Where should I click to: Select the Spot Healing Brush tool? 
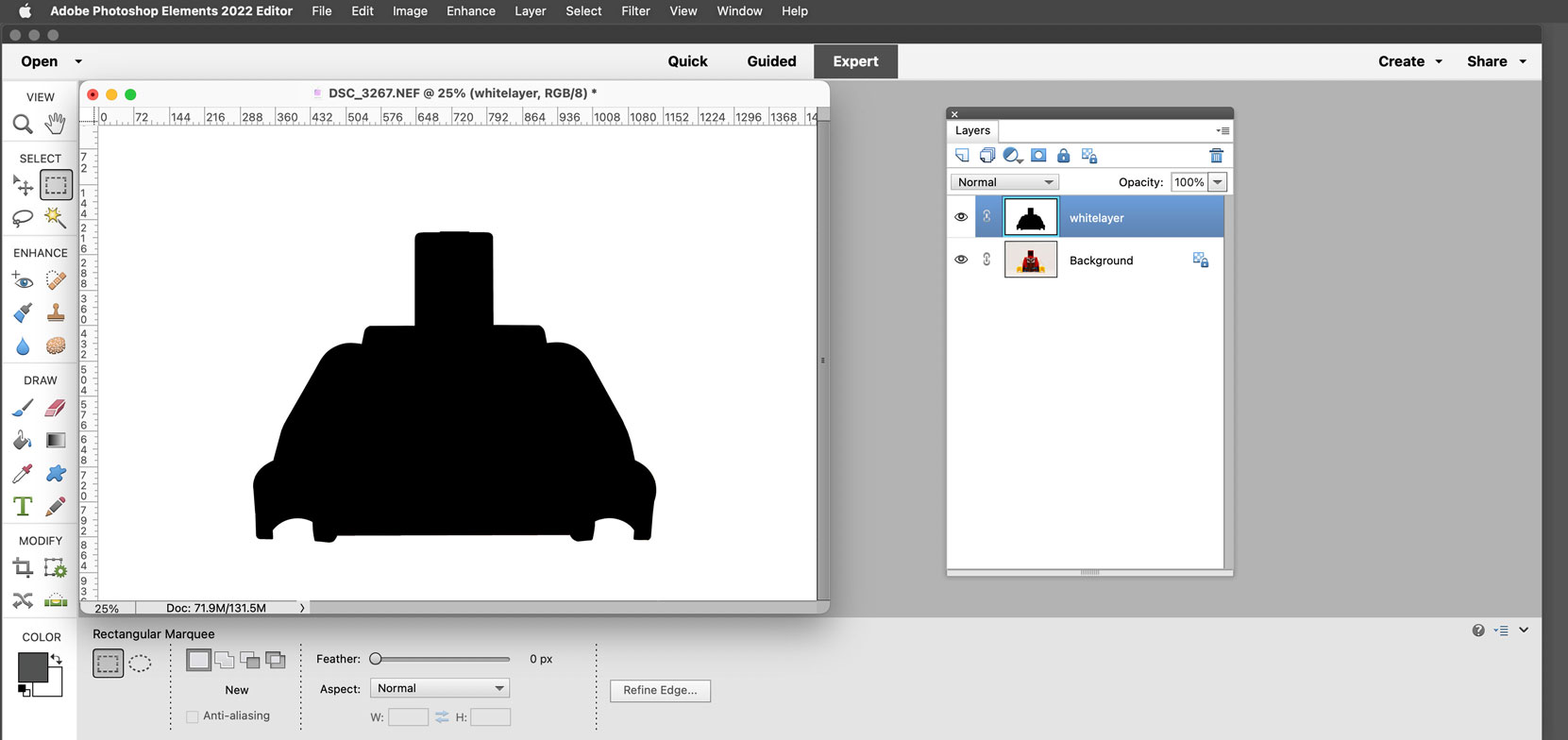[x=56, y=280]
